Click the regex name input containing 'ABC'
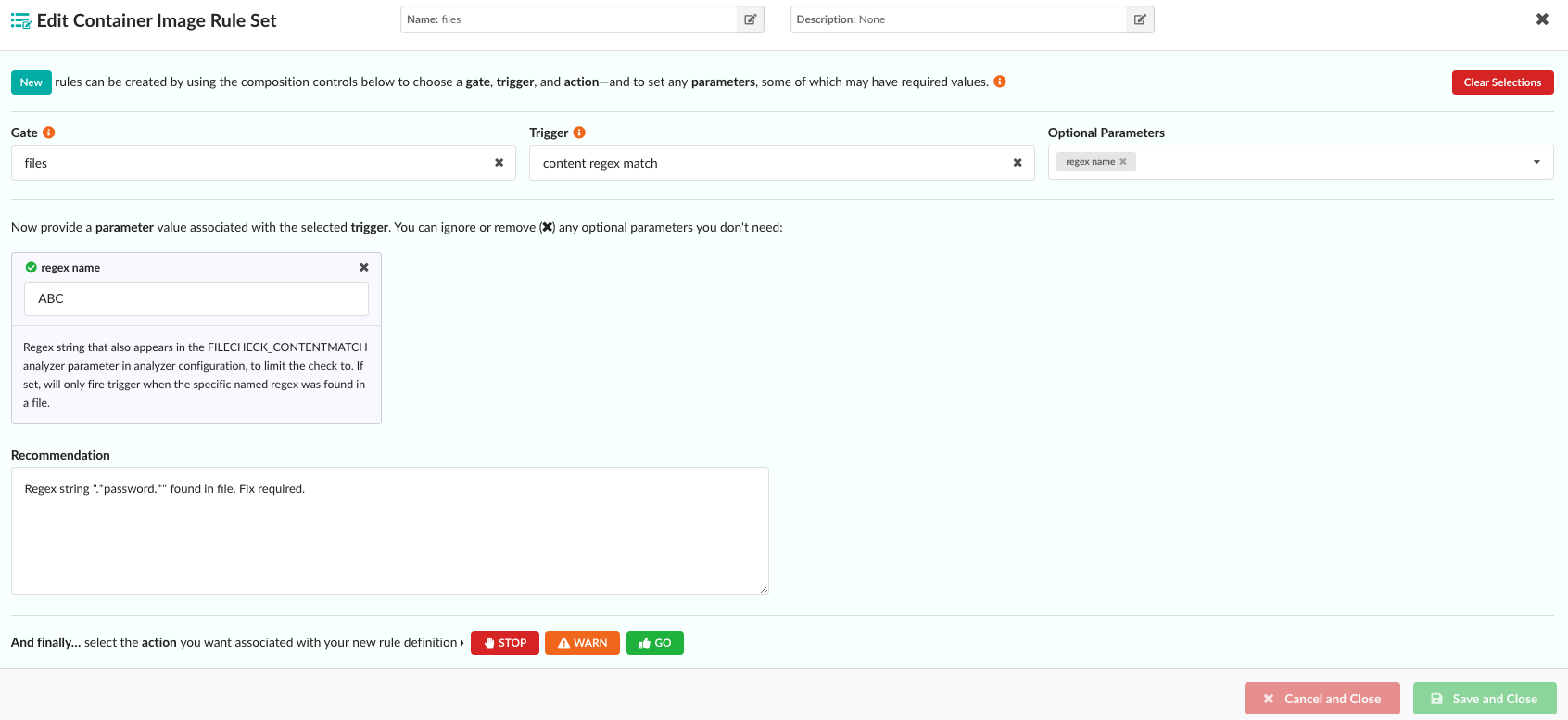Screen dimensions: 1568x720 pos(196,298)
